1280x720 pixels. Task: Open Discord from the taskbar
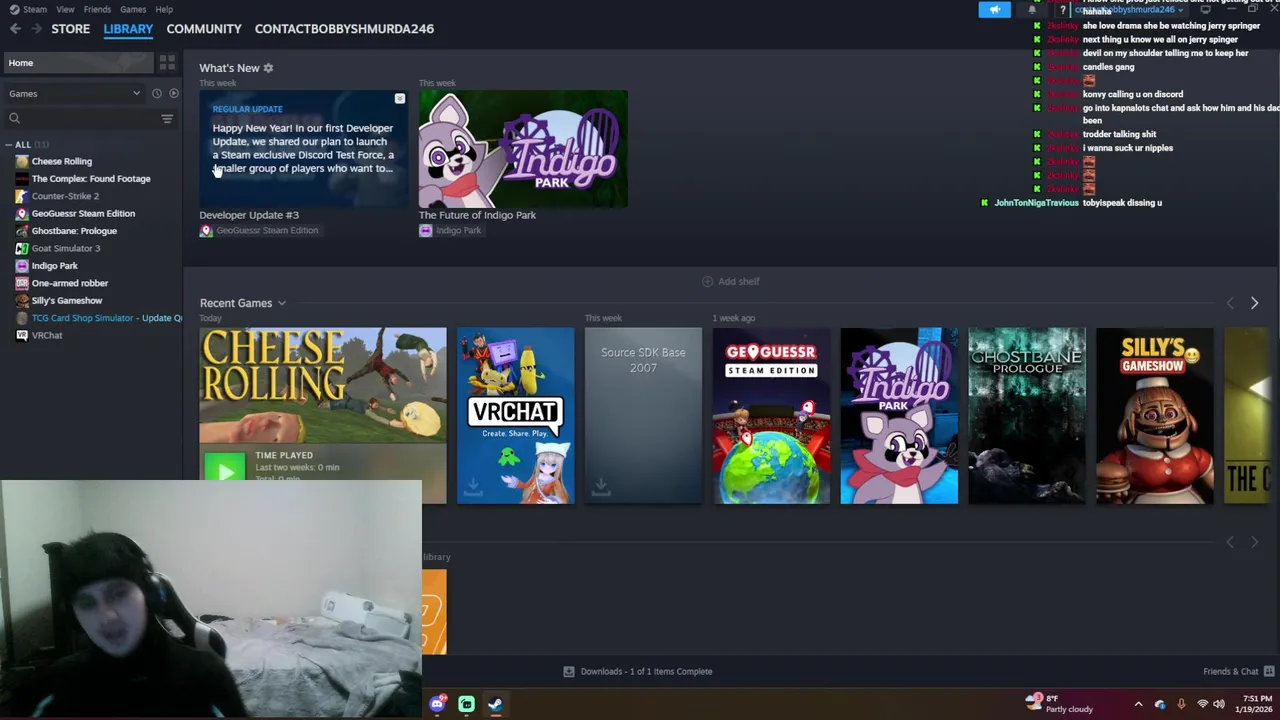click(437, 704)
